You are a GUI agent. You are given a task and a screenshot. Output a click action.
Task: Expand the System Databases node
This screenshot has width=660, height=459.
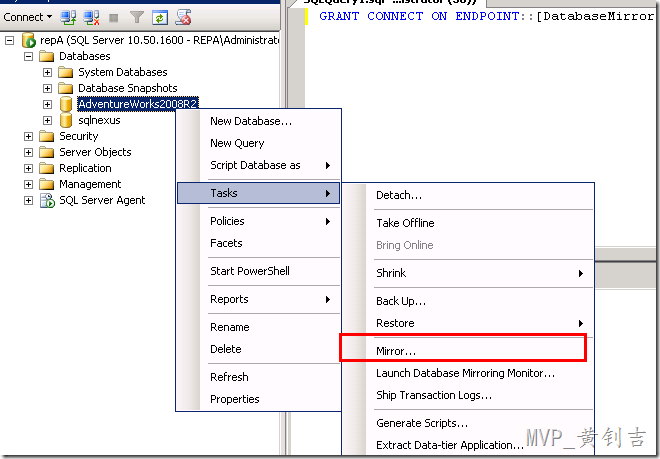coord(48,72)
